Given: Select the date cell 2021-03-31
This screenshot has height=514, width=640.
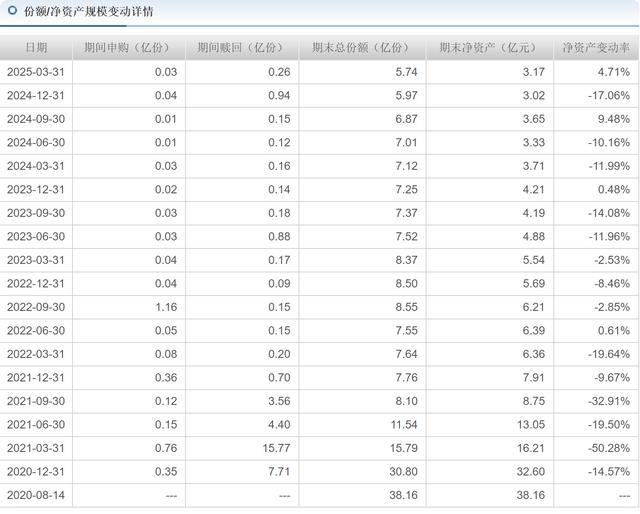Looking at the screenshot, I should (x=36, y=448).
